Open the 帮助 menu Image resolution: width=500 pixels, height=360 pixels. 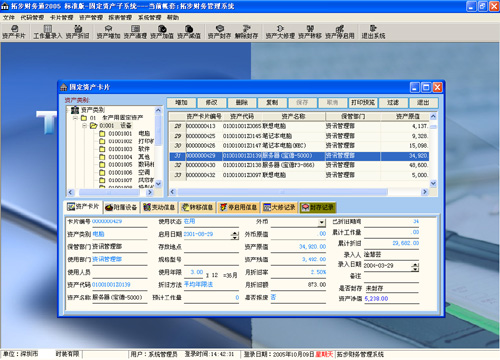point(173,17)
